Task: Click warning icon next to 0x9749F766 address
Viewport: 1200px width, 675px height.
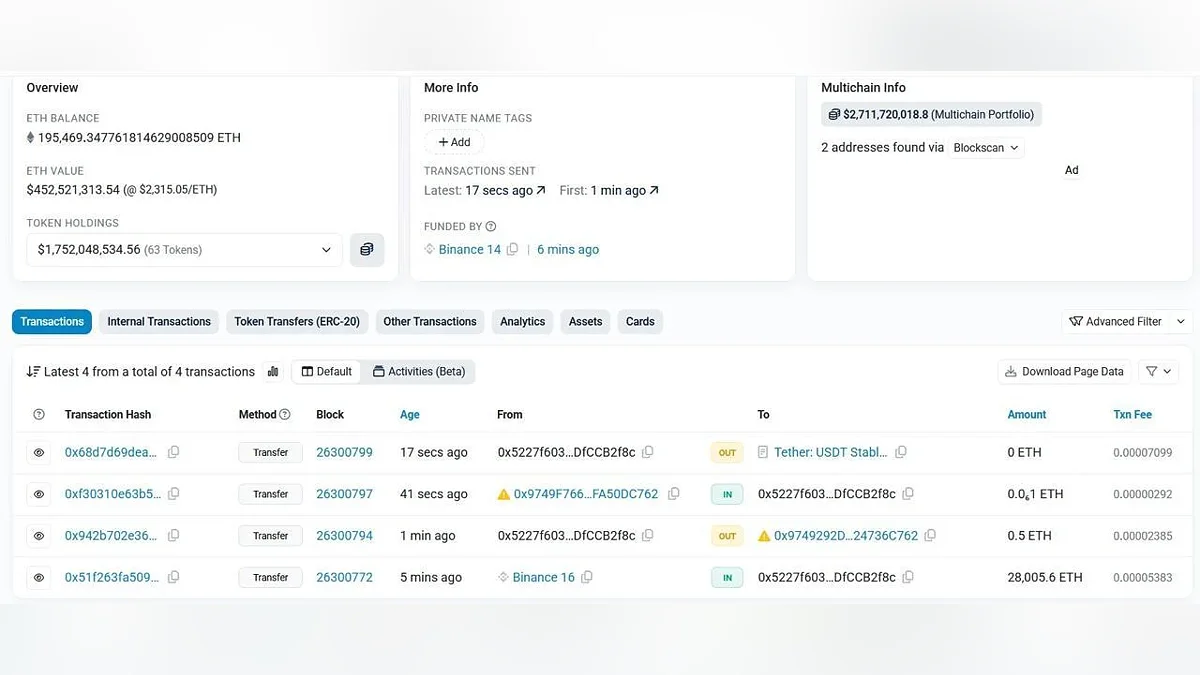Action: [x=504, y=494]
